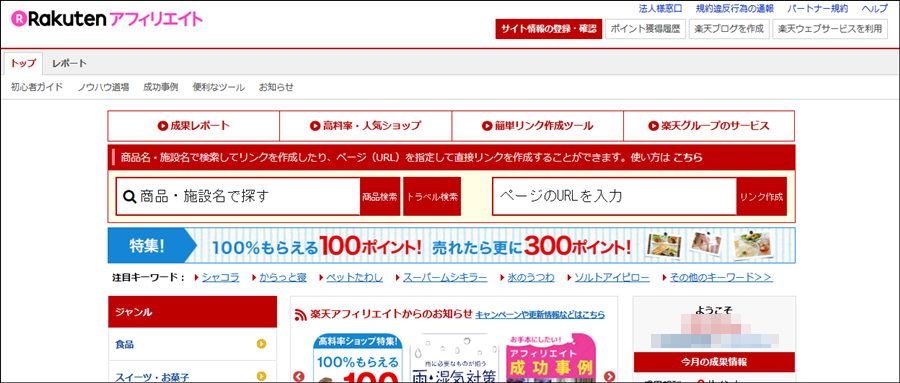Click the ポイント獲得履歴 button

646,29
